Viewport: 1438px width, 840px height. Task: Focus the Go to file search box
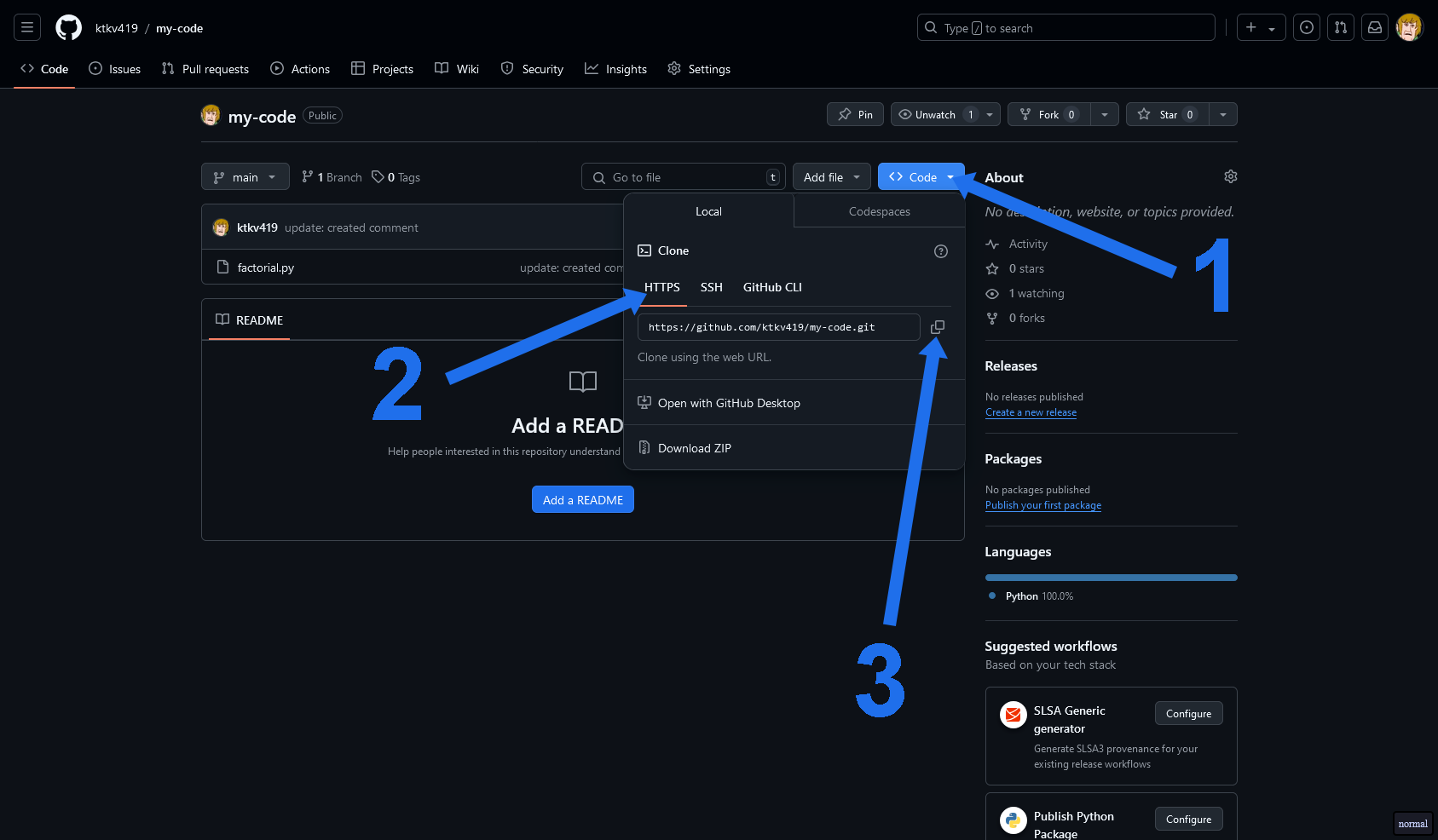click(x=684, y=177)
